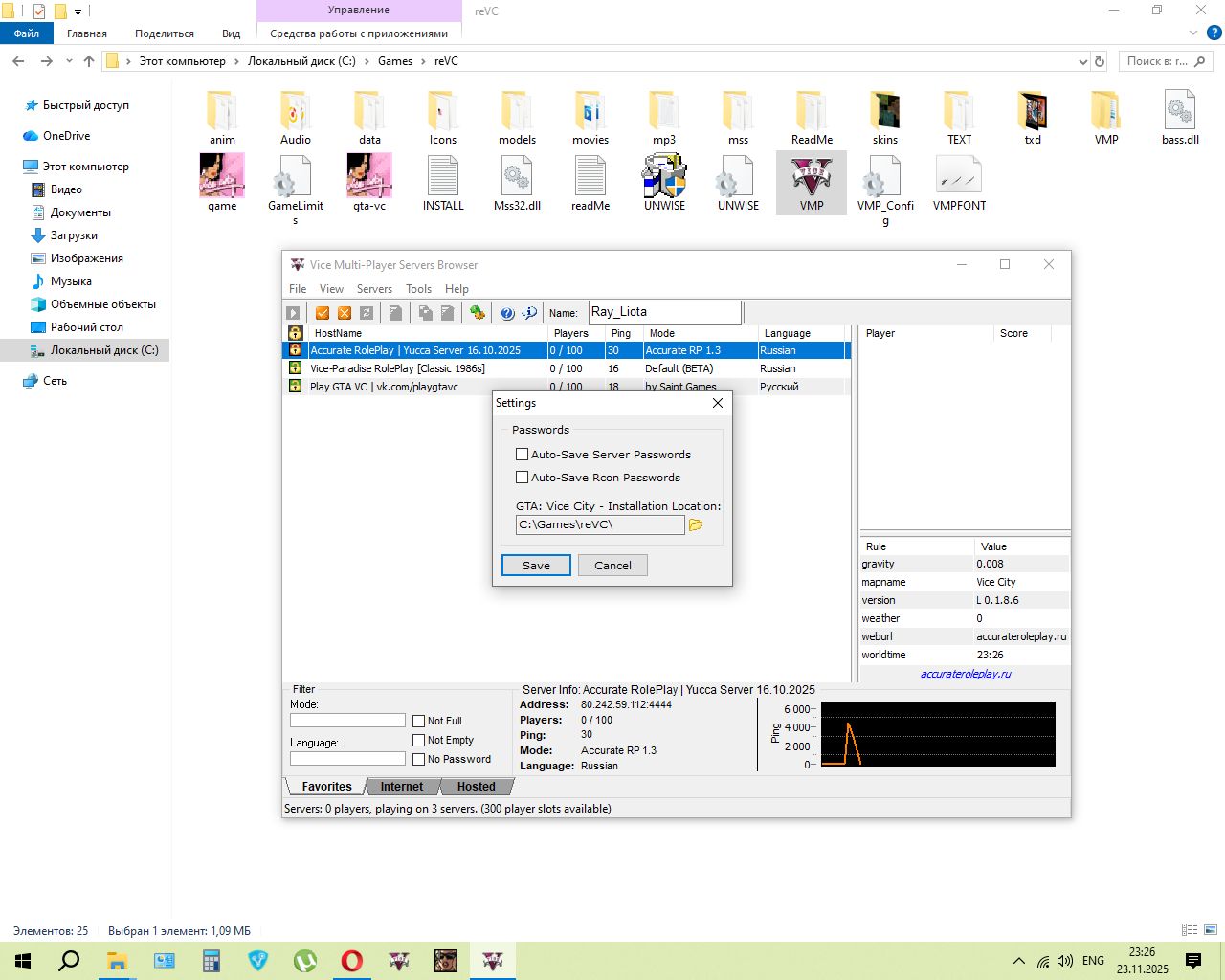Click the Installation Location path field
Screen dimensions: 1225x980
tap(600, 524)
